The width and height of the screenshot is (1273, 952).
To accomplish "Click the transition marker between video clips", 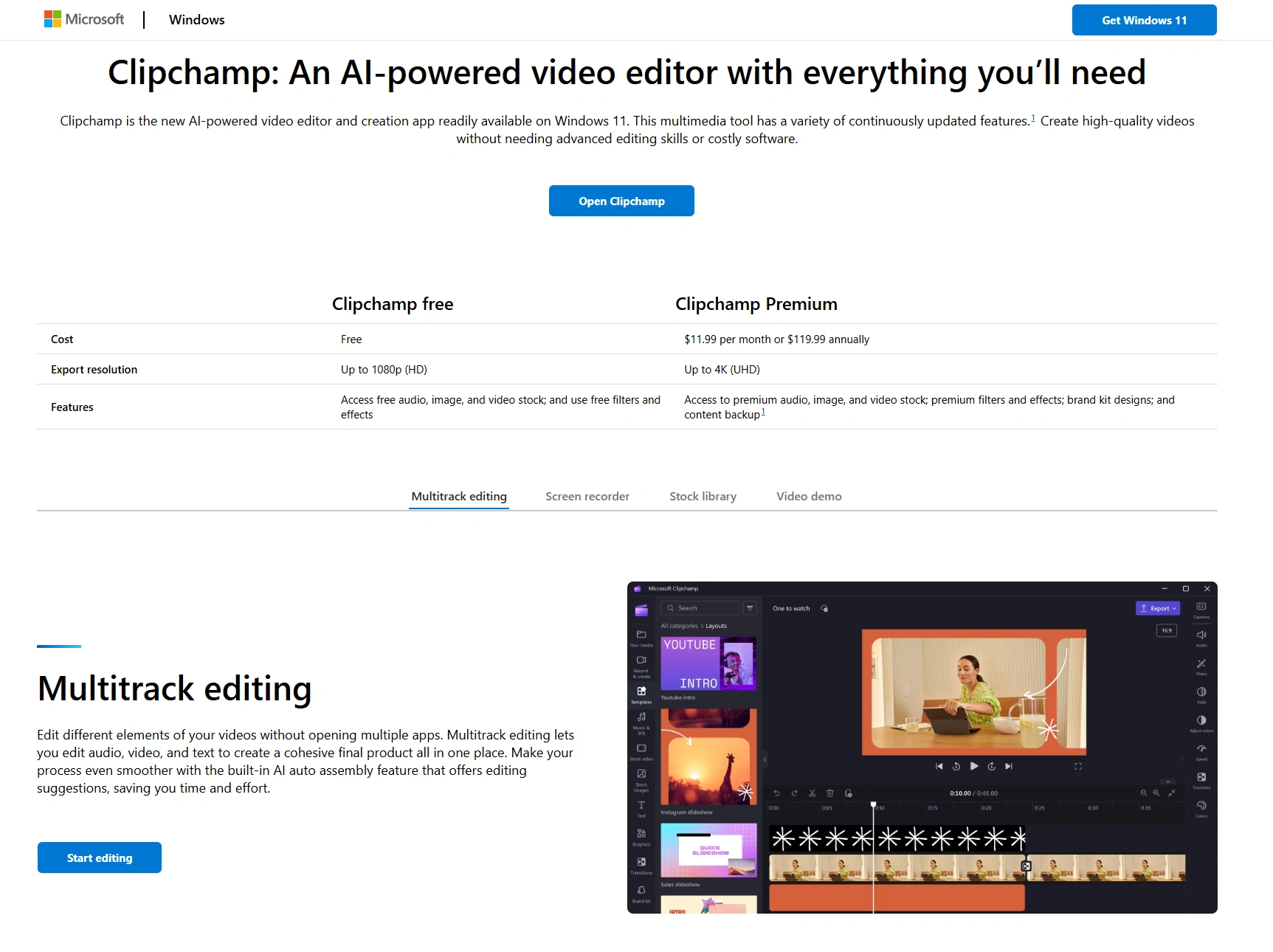I will (1026, 866).
